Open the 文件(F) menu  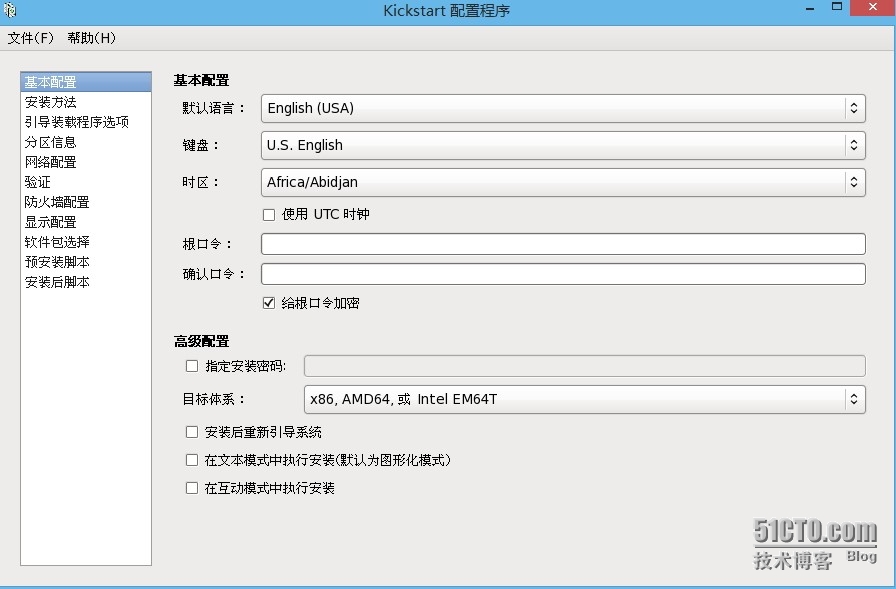tap(30, 38)
